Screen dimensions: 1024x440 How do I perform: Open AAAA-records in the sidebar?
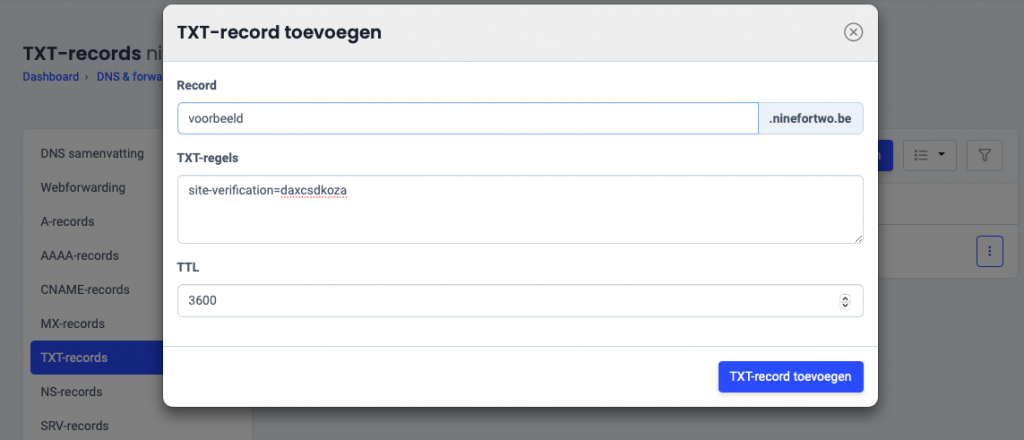click(x=79, y=256)
